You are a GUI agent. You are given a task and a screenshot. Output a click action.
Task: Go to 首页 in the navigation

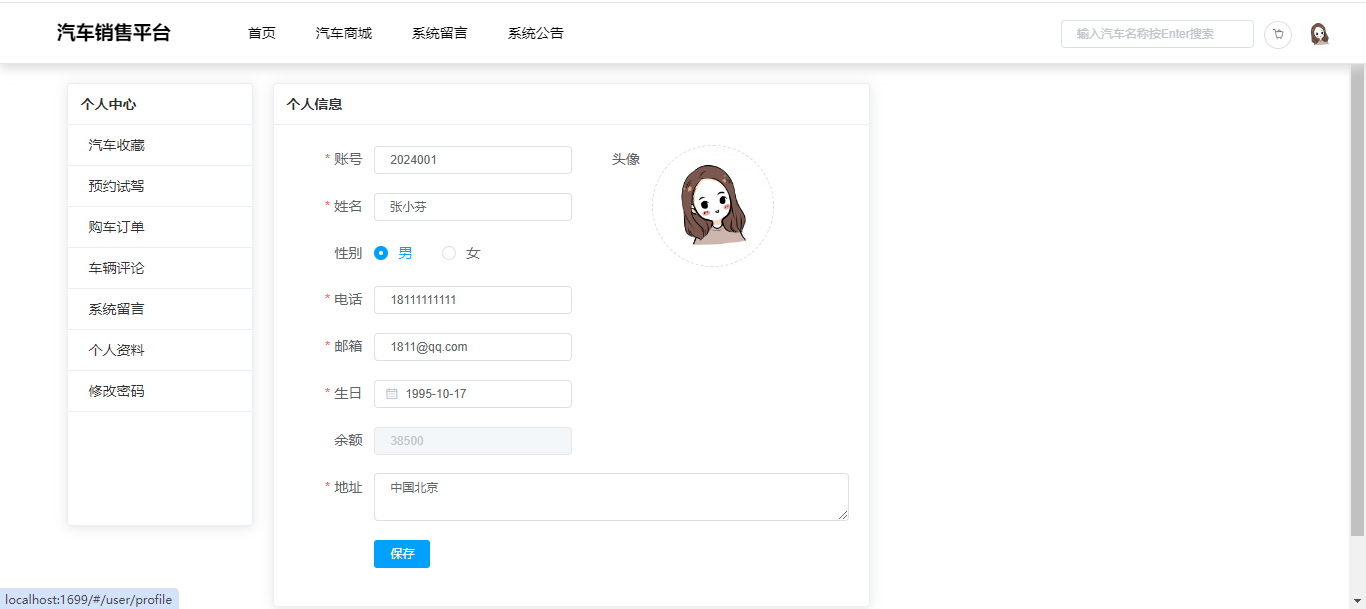pos(262,33)
